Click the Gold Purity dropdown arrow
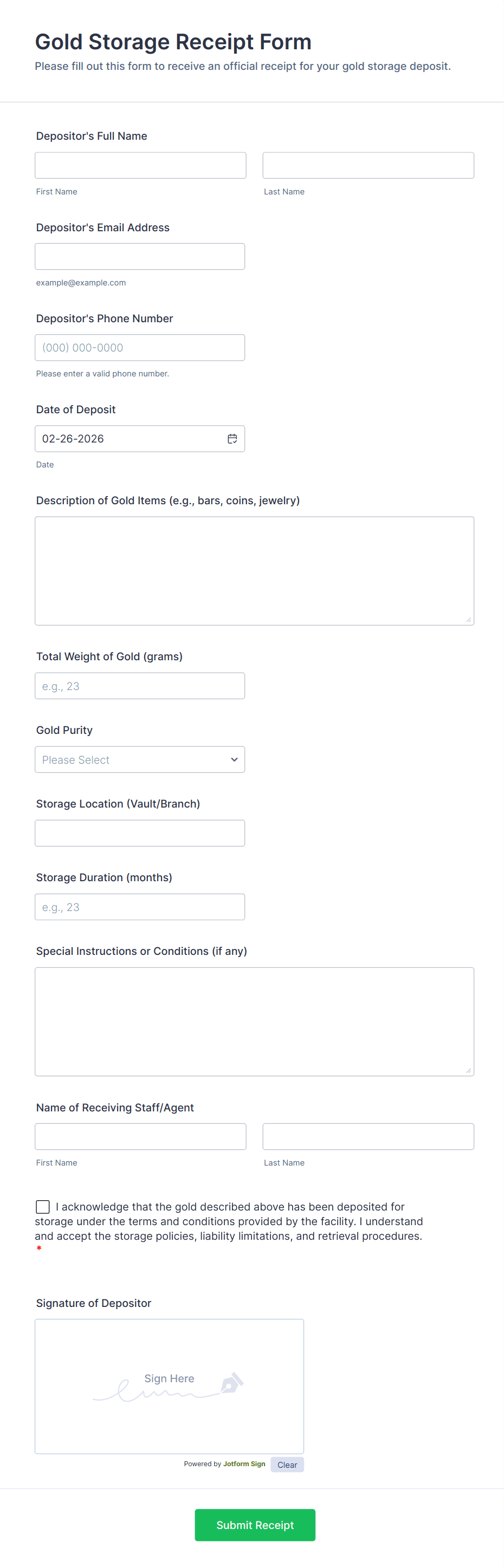 (234, 760)
